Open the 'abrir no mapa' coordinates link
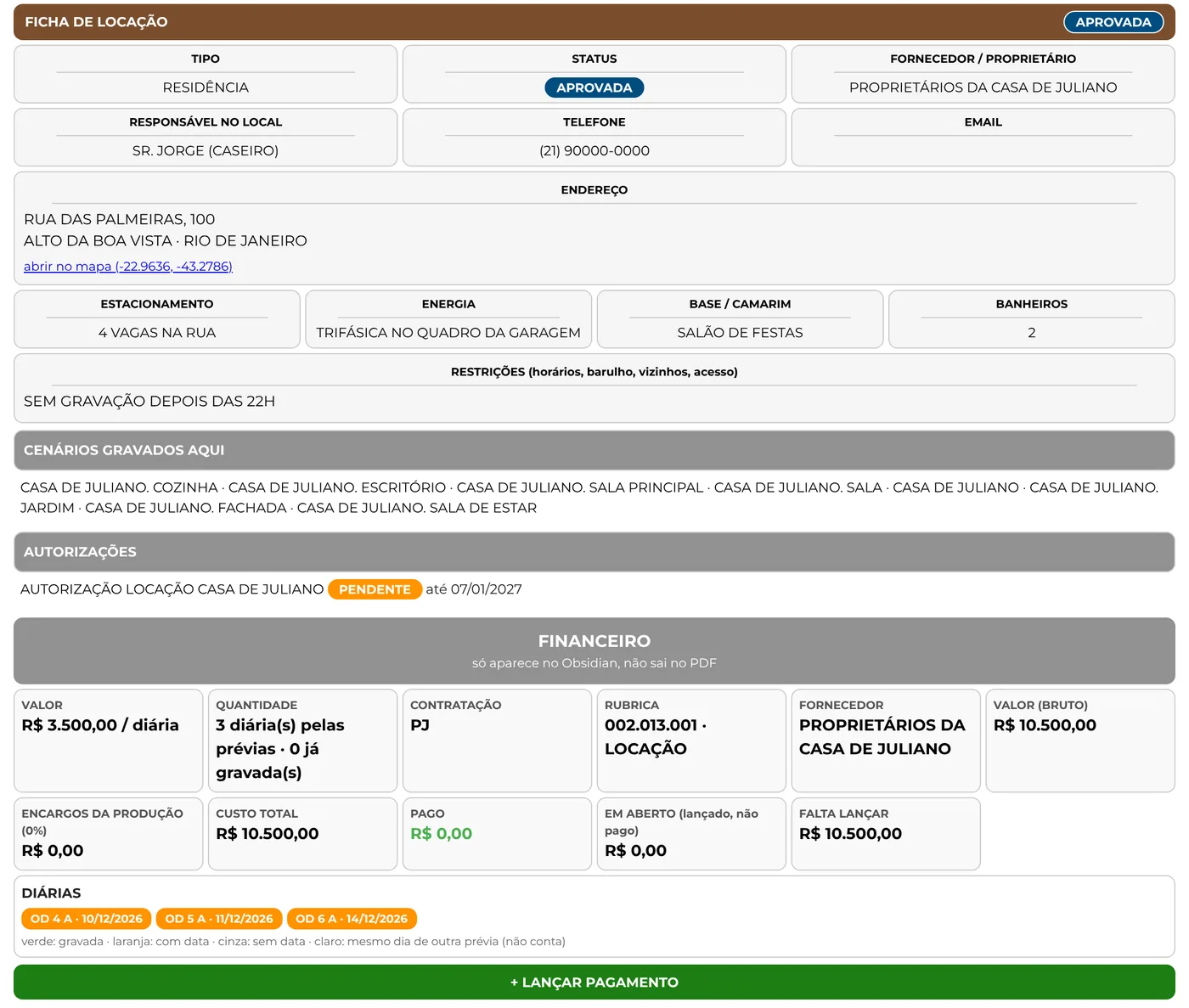Screen dimensions: 1189x1008 coord(128,267)
